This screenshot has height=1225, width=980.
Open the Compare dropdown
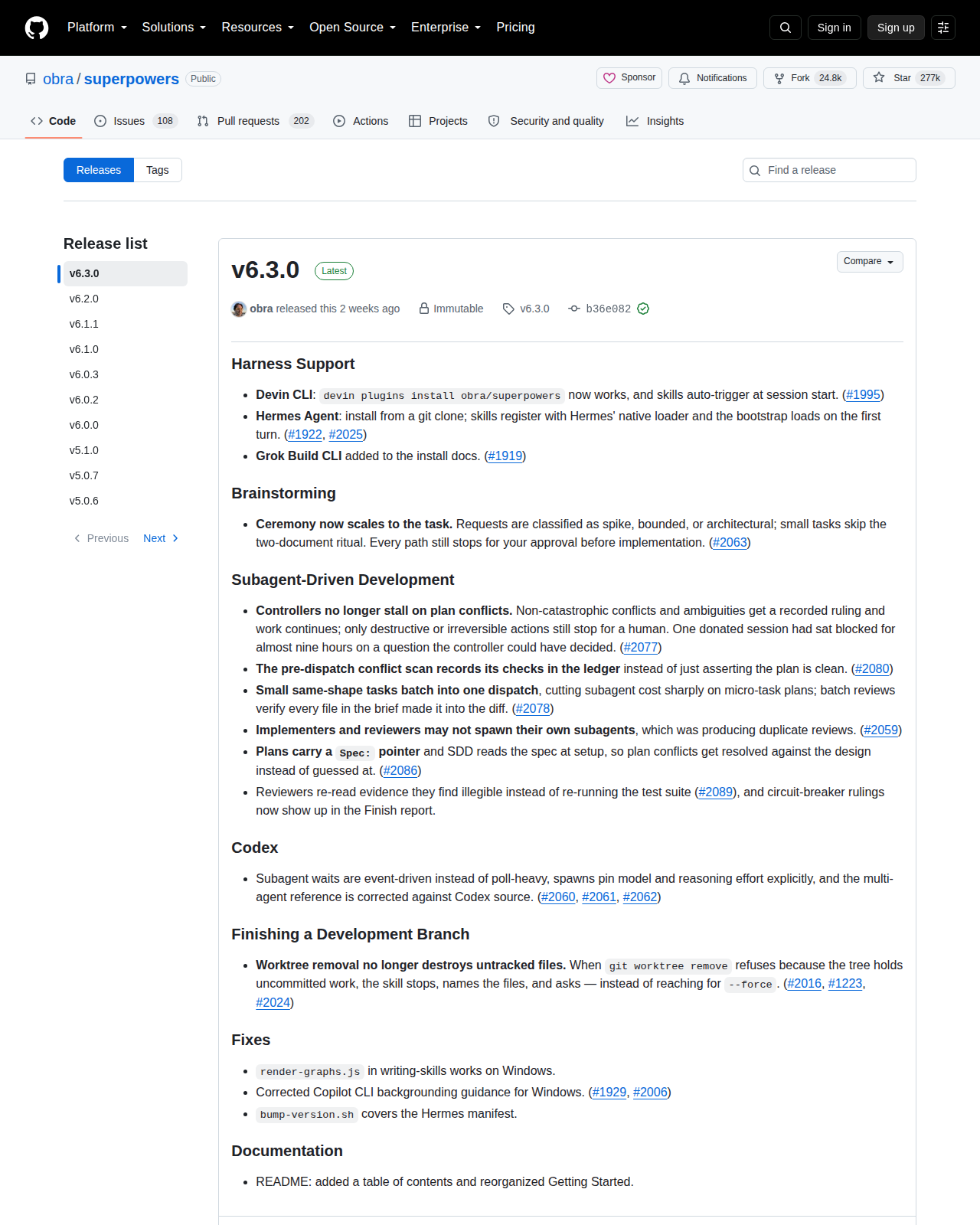coord(870,262)
